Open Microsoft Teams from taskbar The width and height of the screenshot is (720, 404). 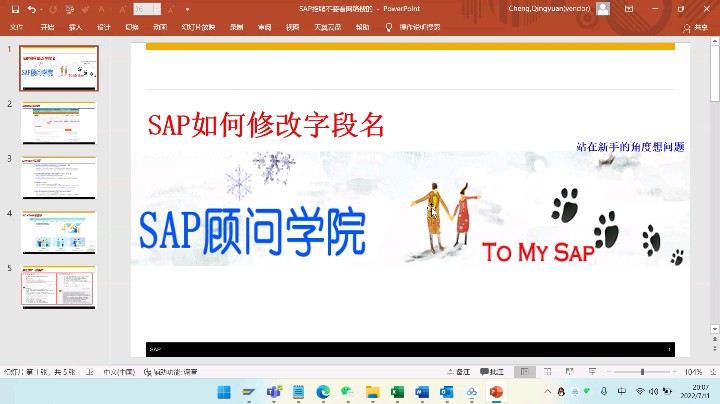click(274, 392)
